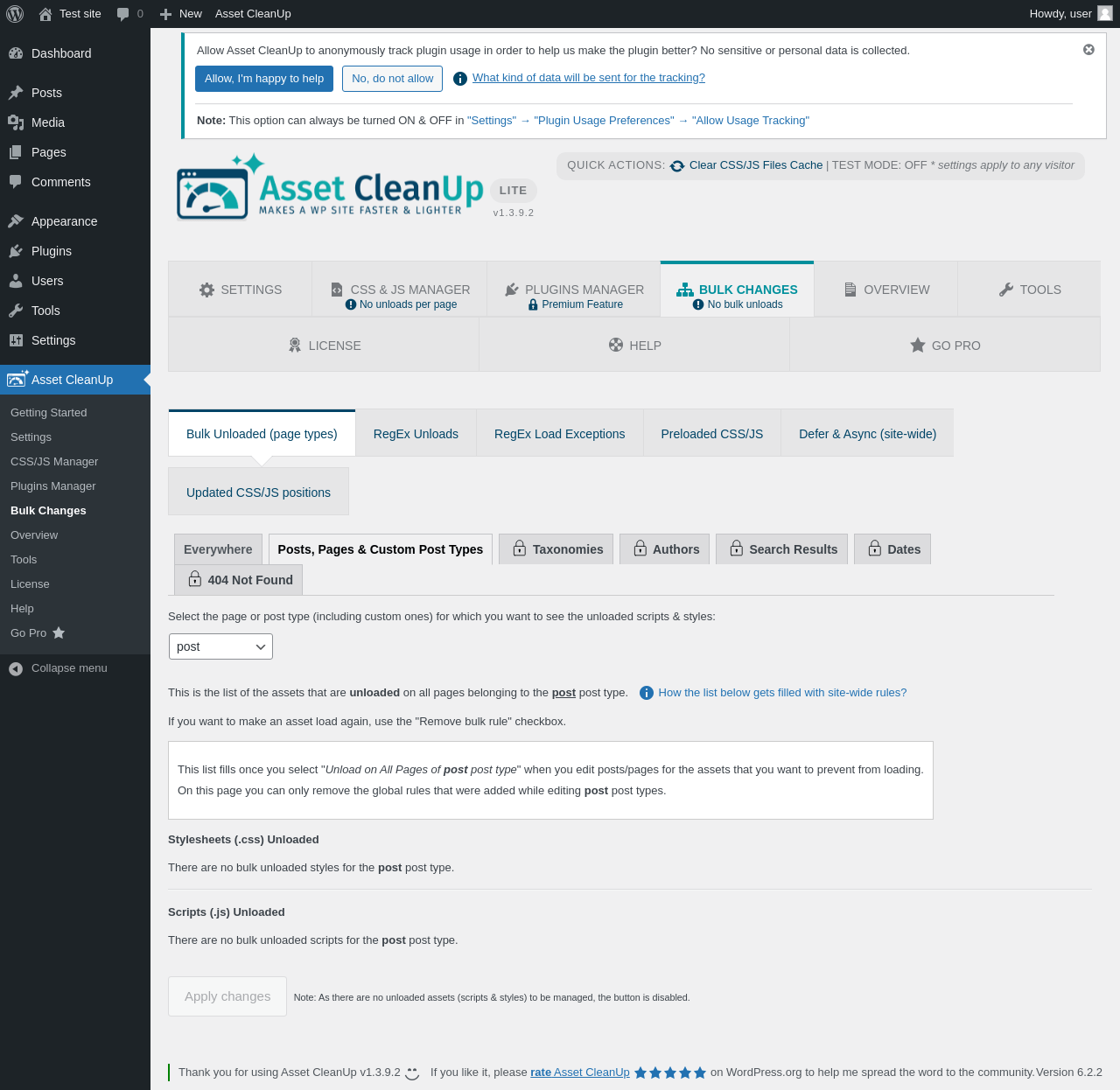Click rate Asset CleanUp link in footer
Screen dimensions: 1120x1090
[x=580, y=1073]
